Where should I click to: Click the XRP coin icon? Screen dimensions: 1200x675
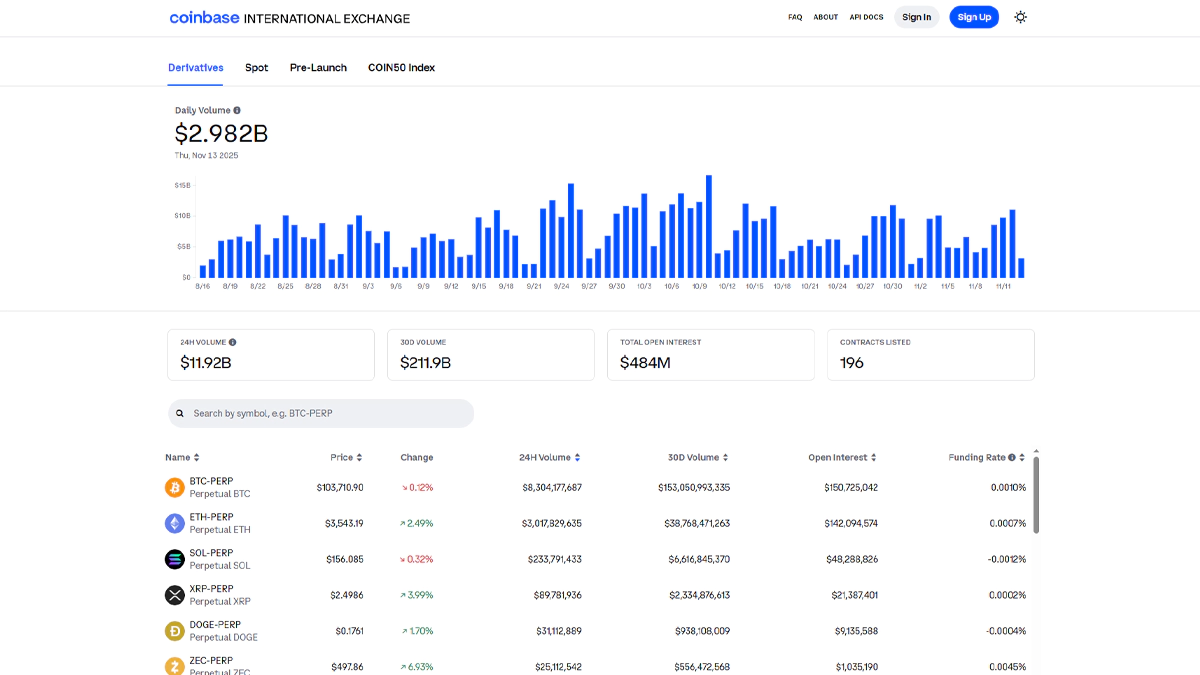pyautogui.click(x=175, y=595)
